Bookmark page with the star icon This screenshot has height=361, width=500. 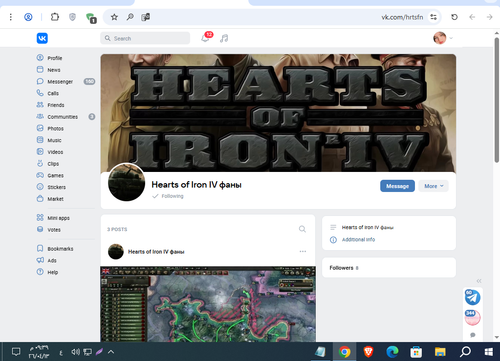[114, 17]
